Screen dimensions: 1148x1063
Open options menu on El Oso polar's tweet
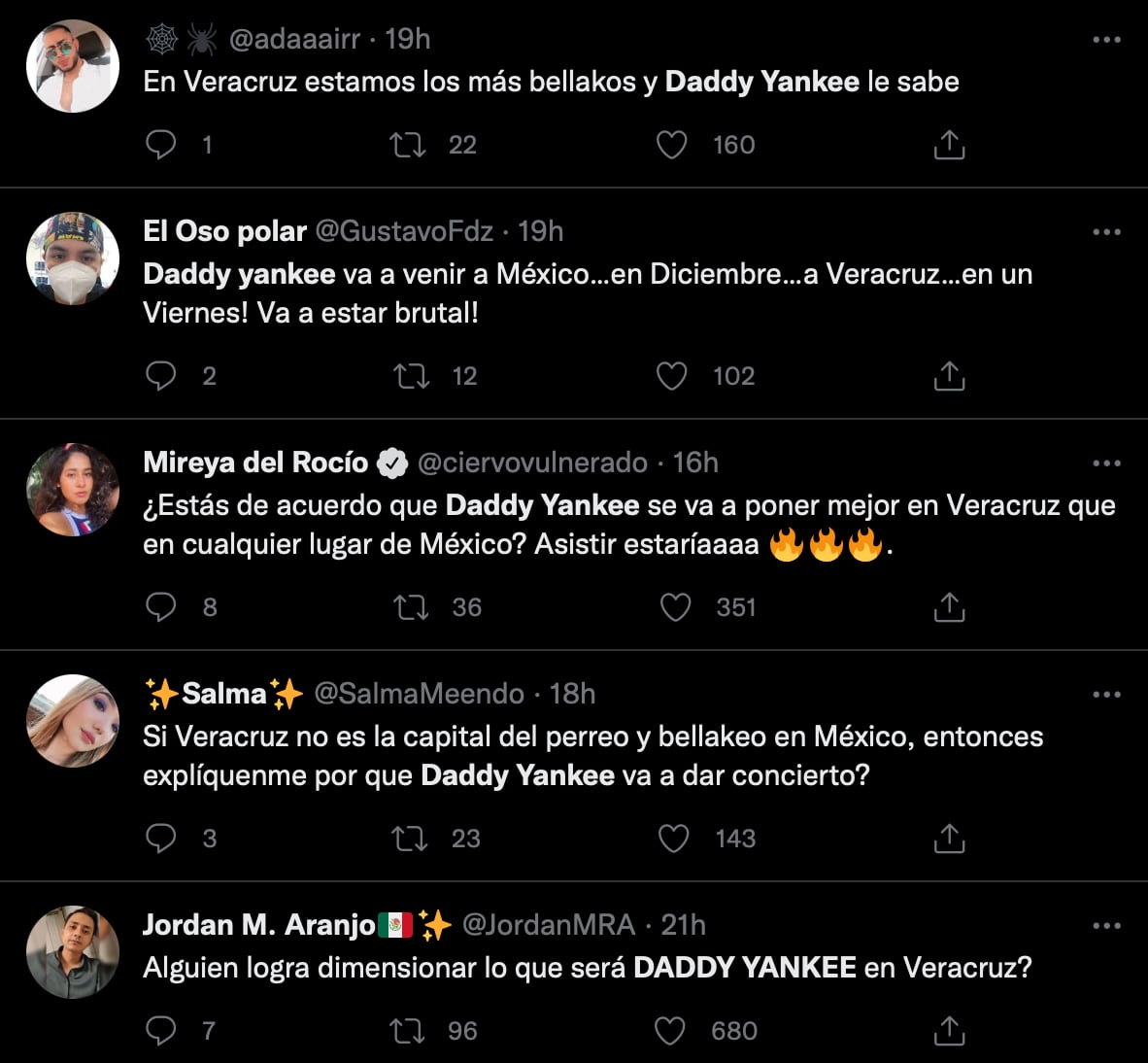pyautogui.click(x=1105, y=231)
